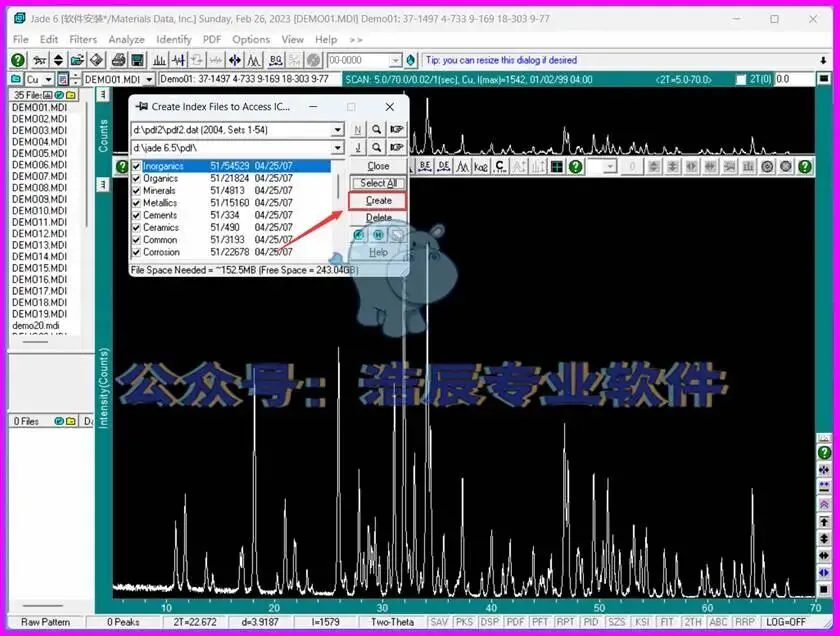Open the pattern file folder icon in toolbar
The image size is (840, 636).
coord(77,60)
